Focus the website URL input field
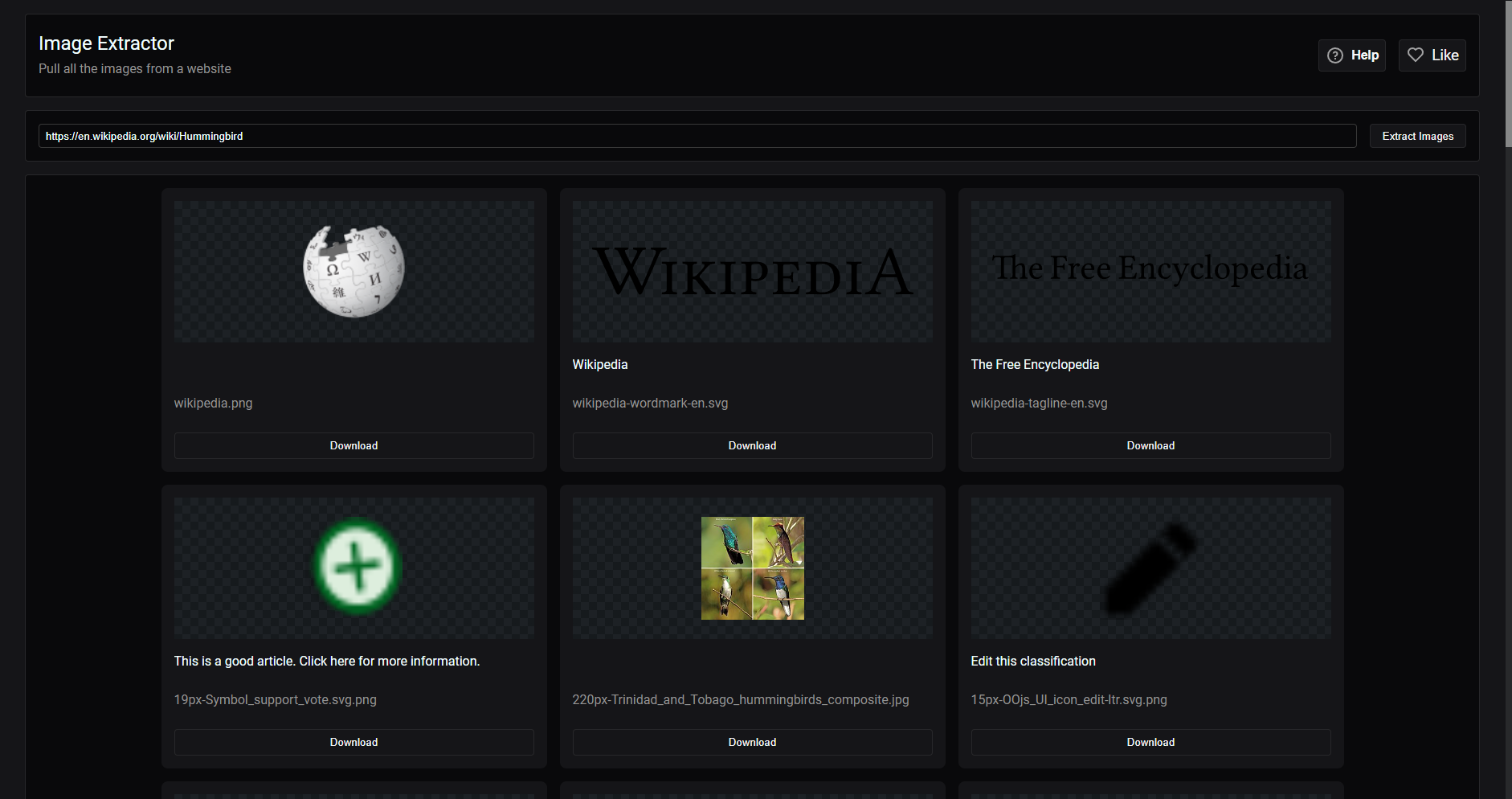Image resolution: width=1512 pixels, height=799 pixels. pyautogui.click(x=697, y=136)
